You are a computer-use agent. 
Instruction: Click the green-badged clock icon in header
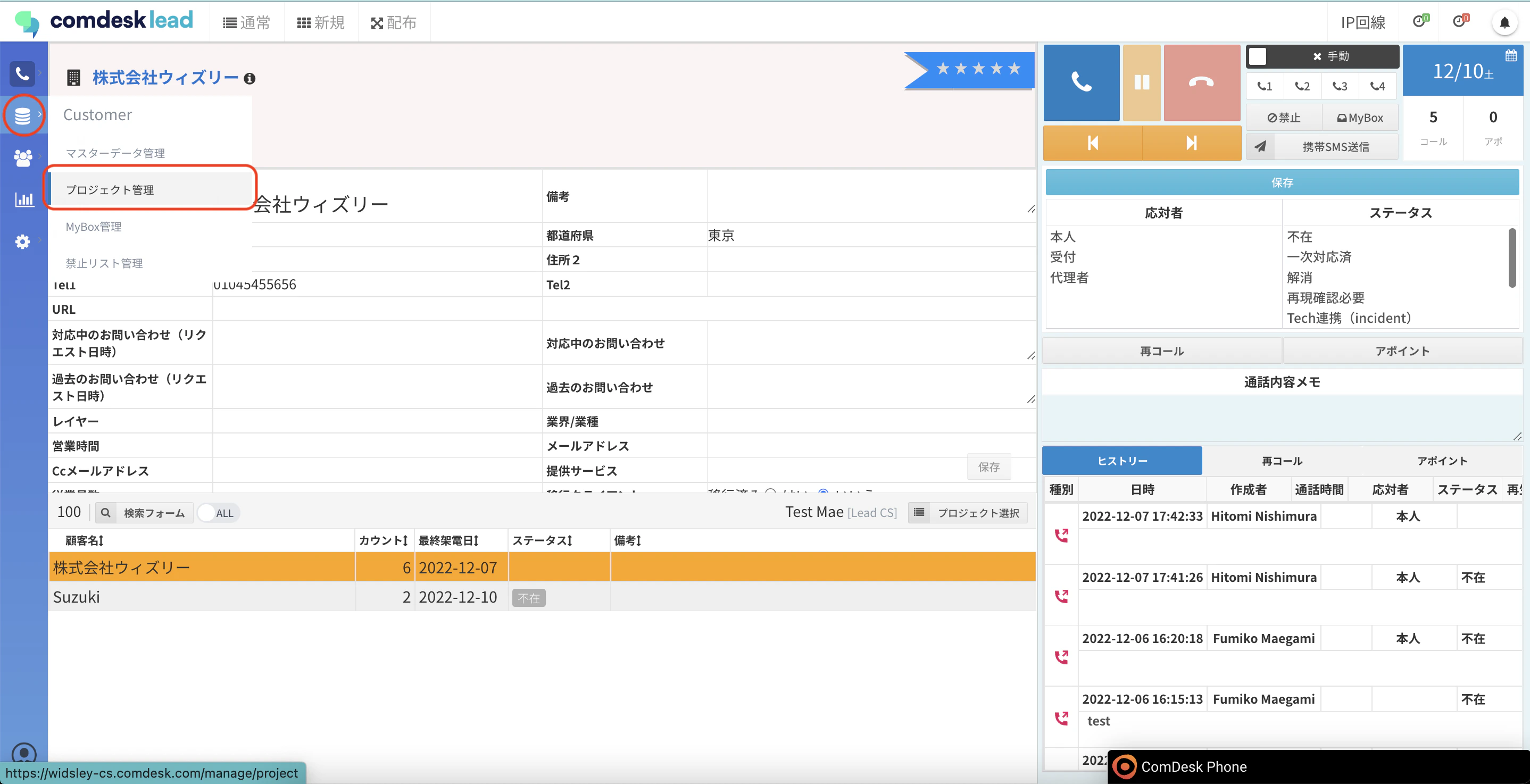(x=1420, y=21)
